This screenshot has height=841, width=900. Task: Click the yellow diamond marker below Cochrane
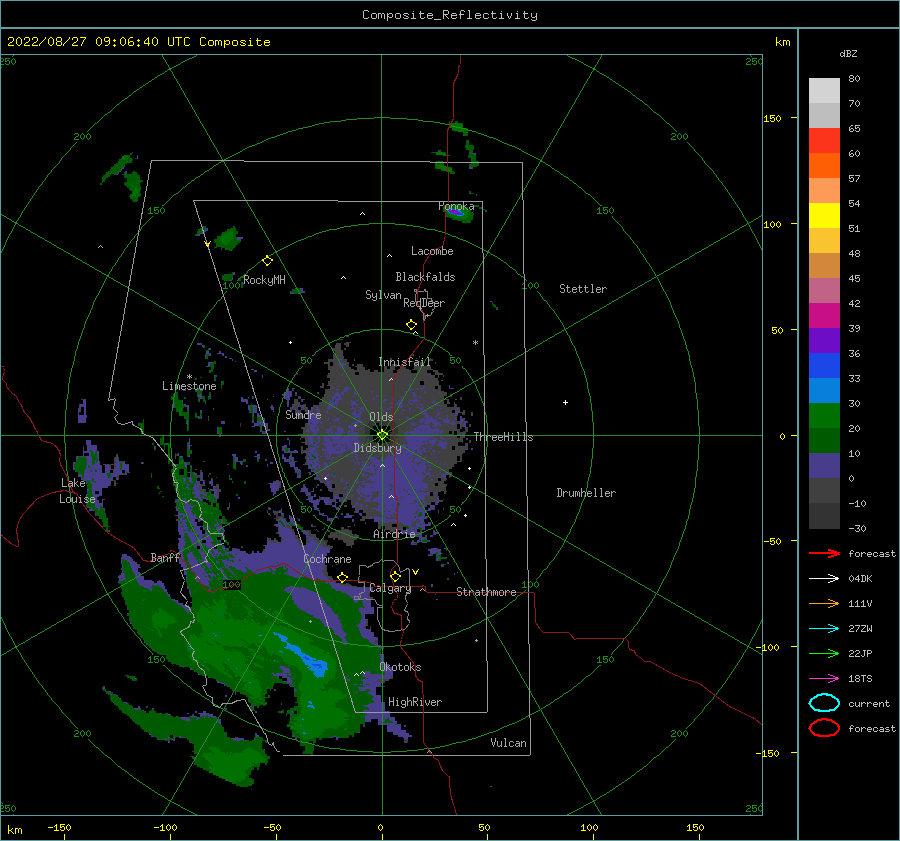point(343,577)
